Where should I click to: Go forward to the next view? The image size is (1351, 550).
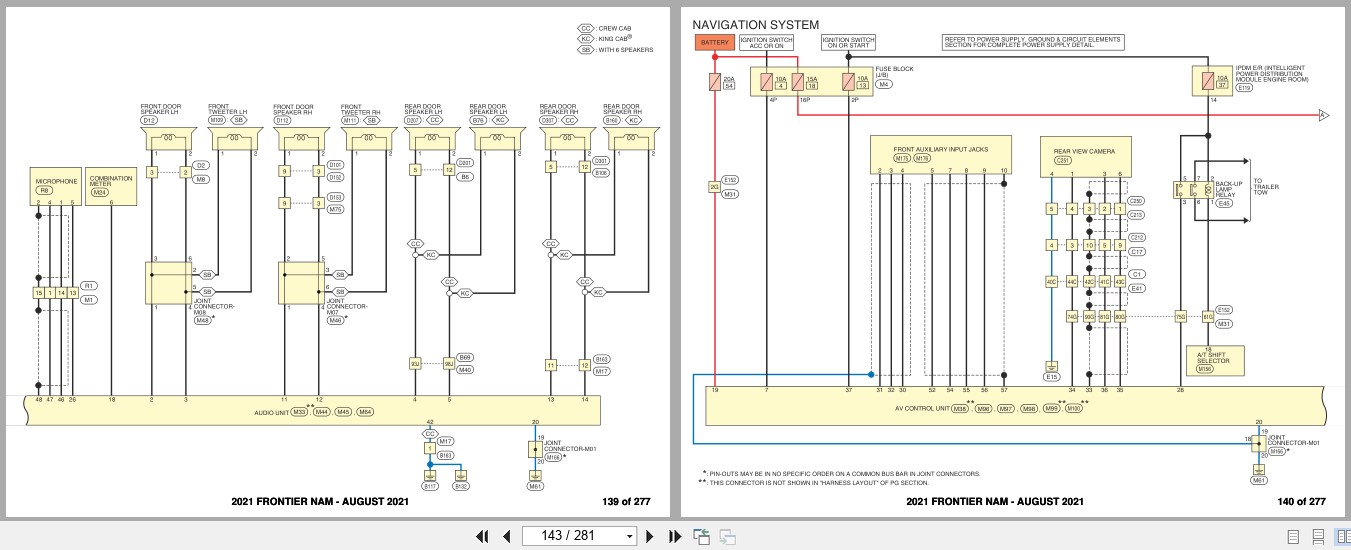coord(727,537)
